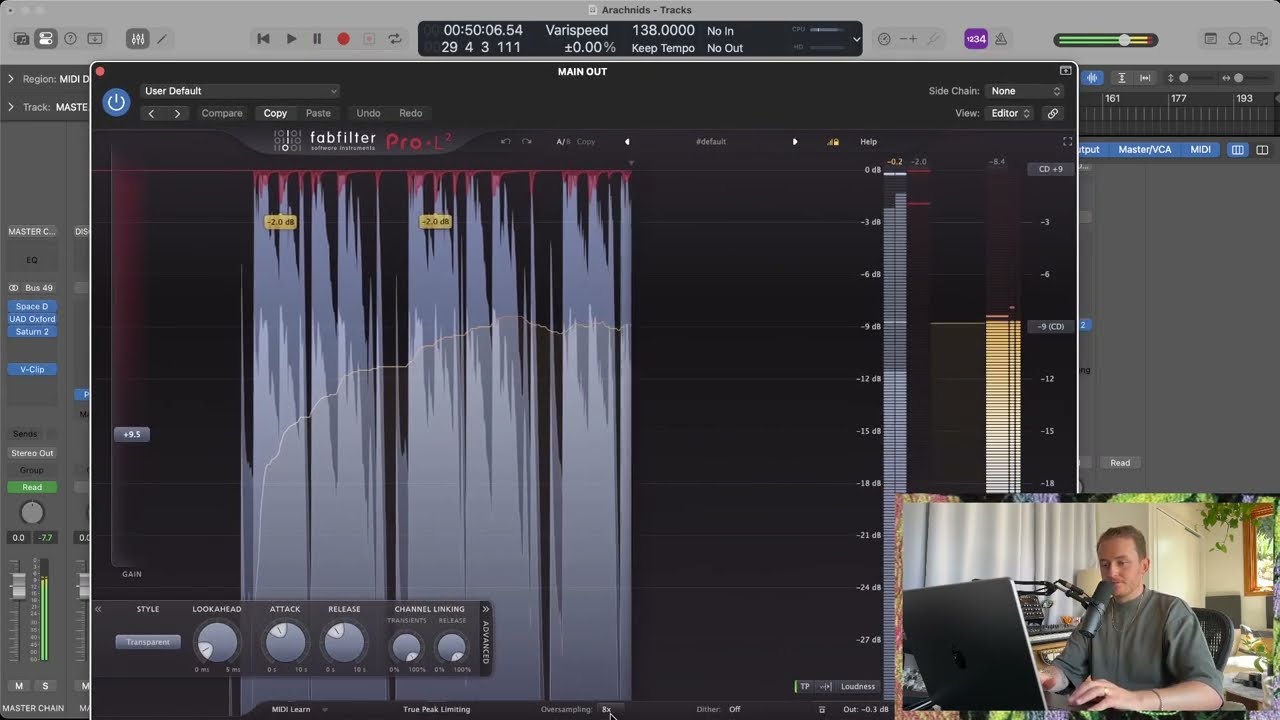The height and width of the screenshot is (720, 1280).
Task: Open the Loudness meter scale button
Action: [x=858, y=687]
